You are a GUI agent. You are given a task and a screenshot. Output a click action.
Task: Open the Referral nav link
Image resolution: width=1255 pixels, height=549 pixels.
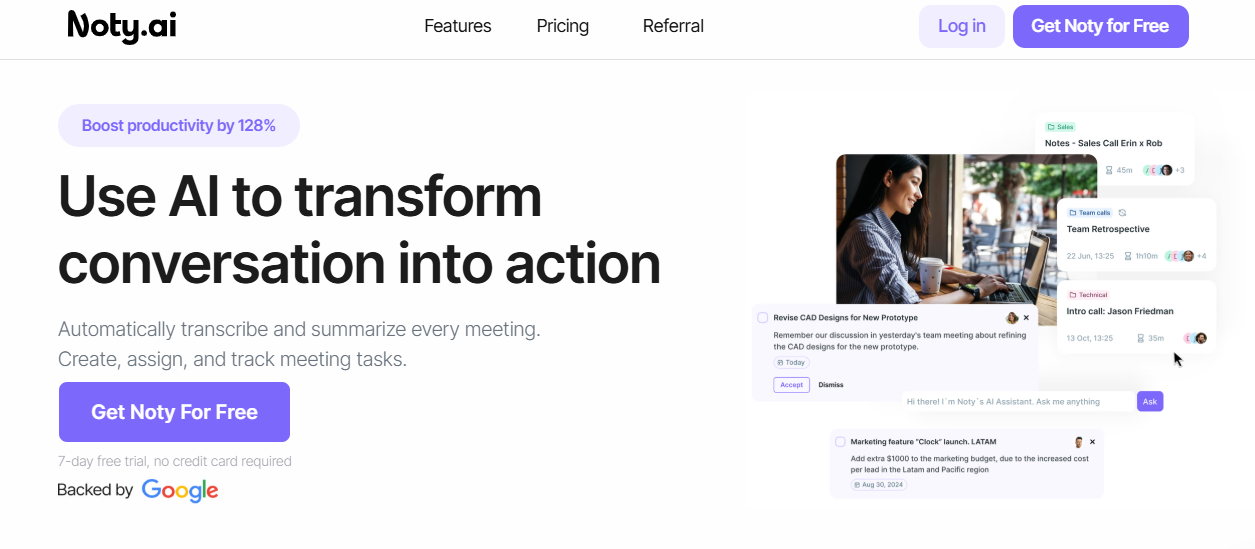(673, 26)
